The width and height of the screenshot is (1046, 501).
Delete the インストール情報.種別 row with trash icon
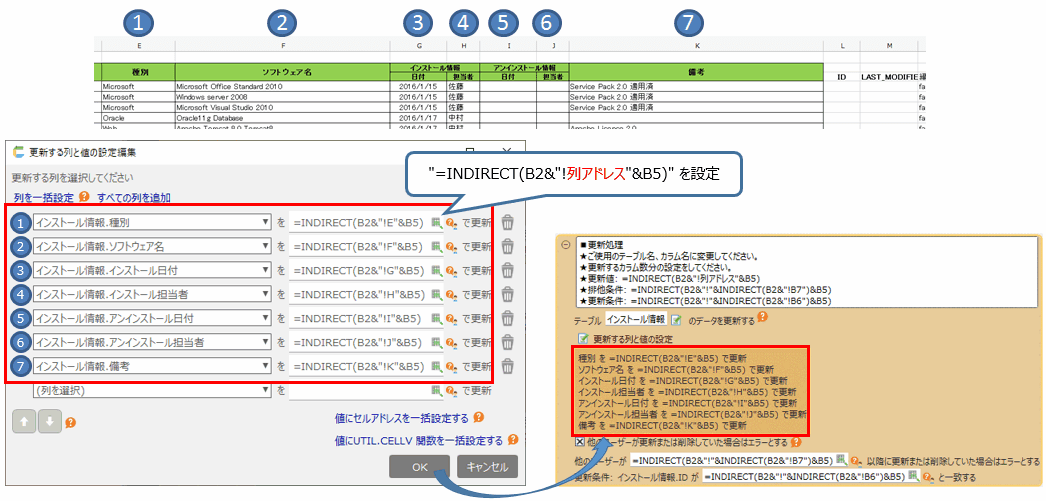coord(507,222)
